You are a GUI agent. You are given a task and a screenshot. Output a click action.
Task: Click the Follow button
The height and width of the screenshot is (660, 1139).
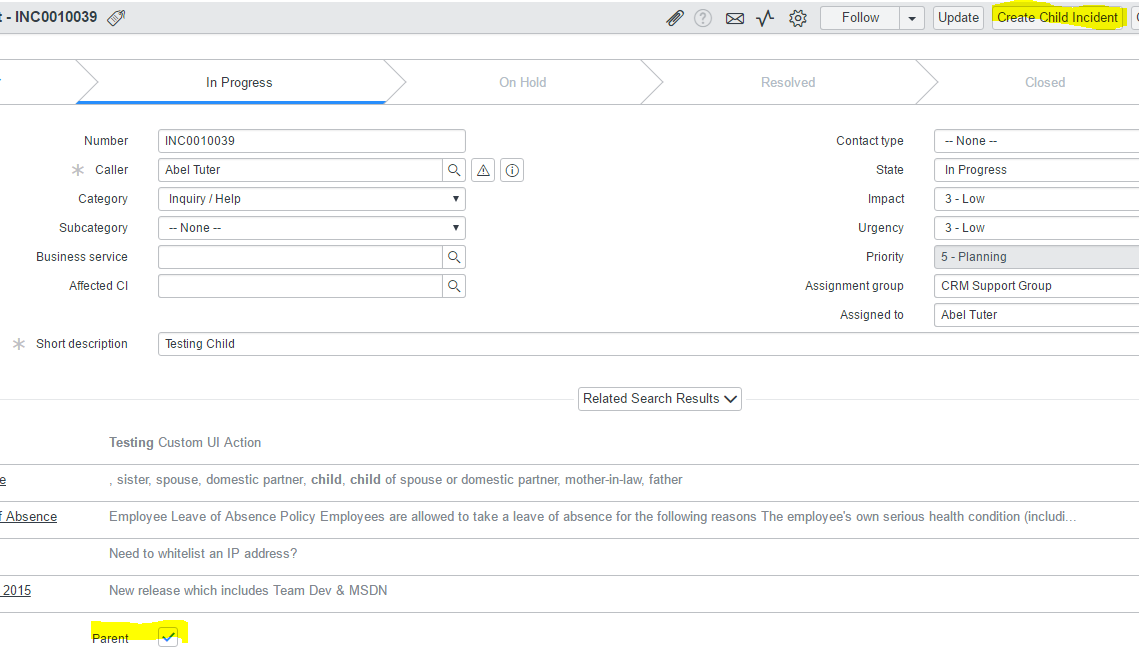tap(860, 18)
